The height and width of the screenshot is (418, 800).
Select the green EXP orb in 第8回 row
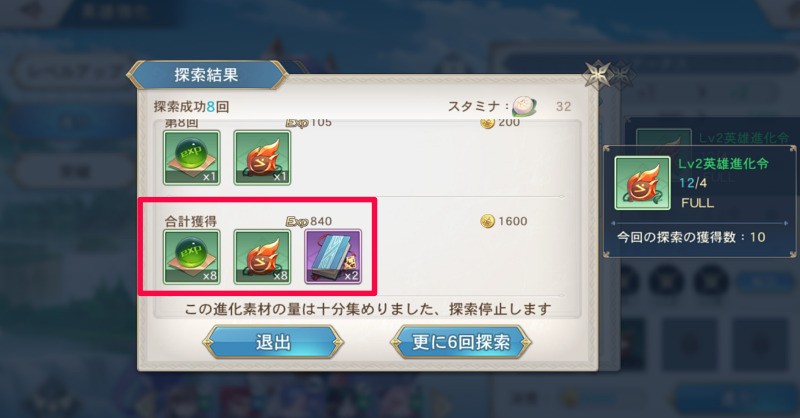tap(192, 157)
